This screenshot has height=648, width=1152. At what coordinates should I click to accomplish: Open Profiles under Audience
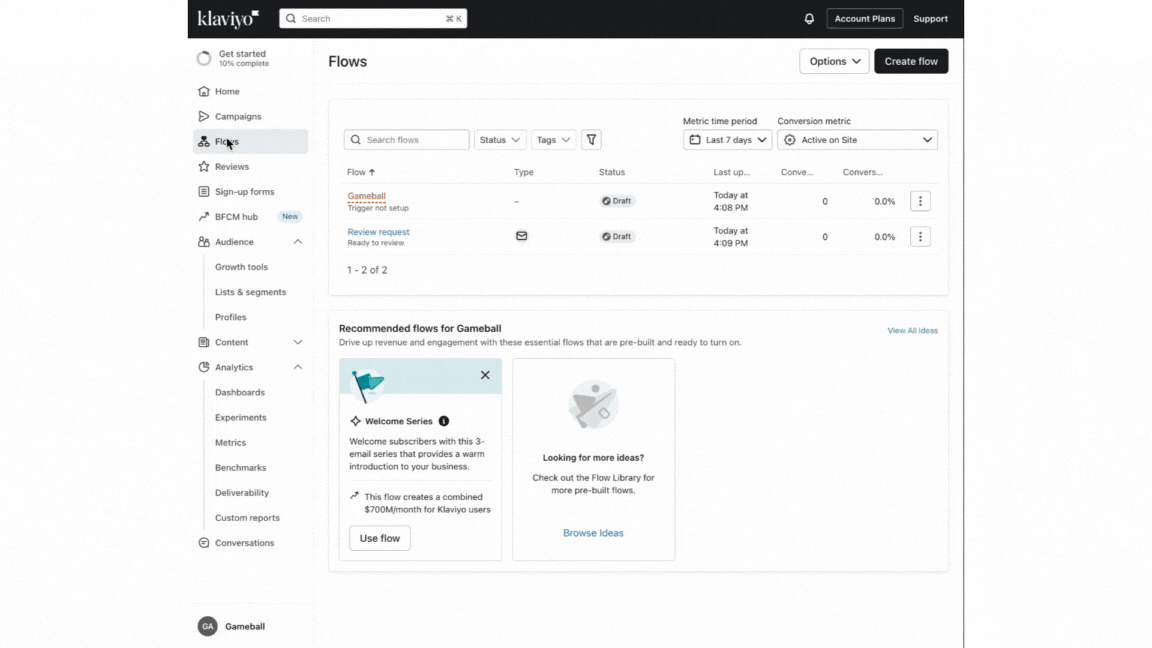click(x=231, y=317)
